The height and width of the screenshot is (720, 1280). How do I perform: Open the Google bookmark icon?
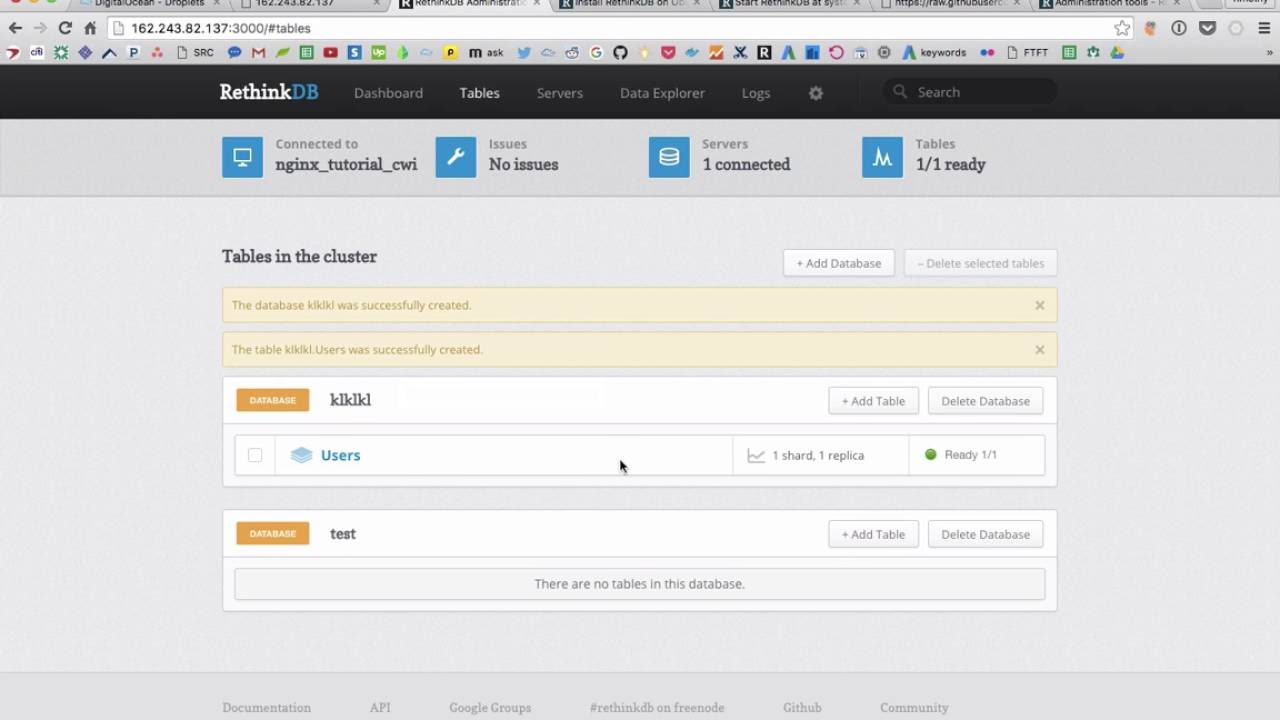point(596,52)
